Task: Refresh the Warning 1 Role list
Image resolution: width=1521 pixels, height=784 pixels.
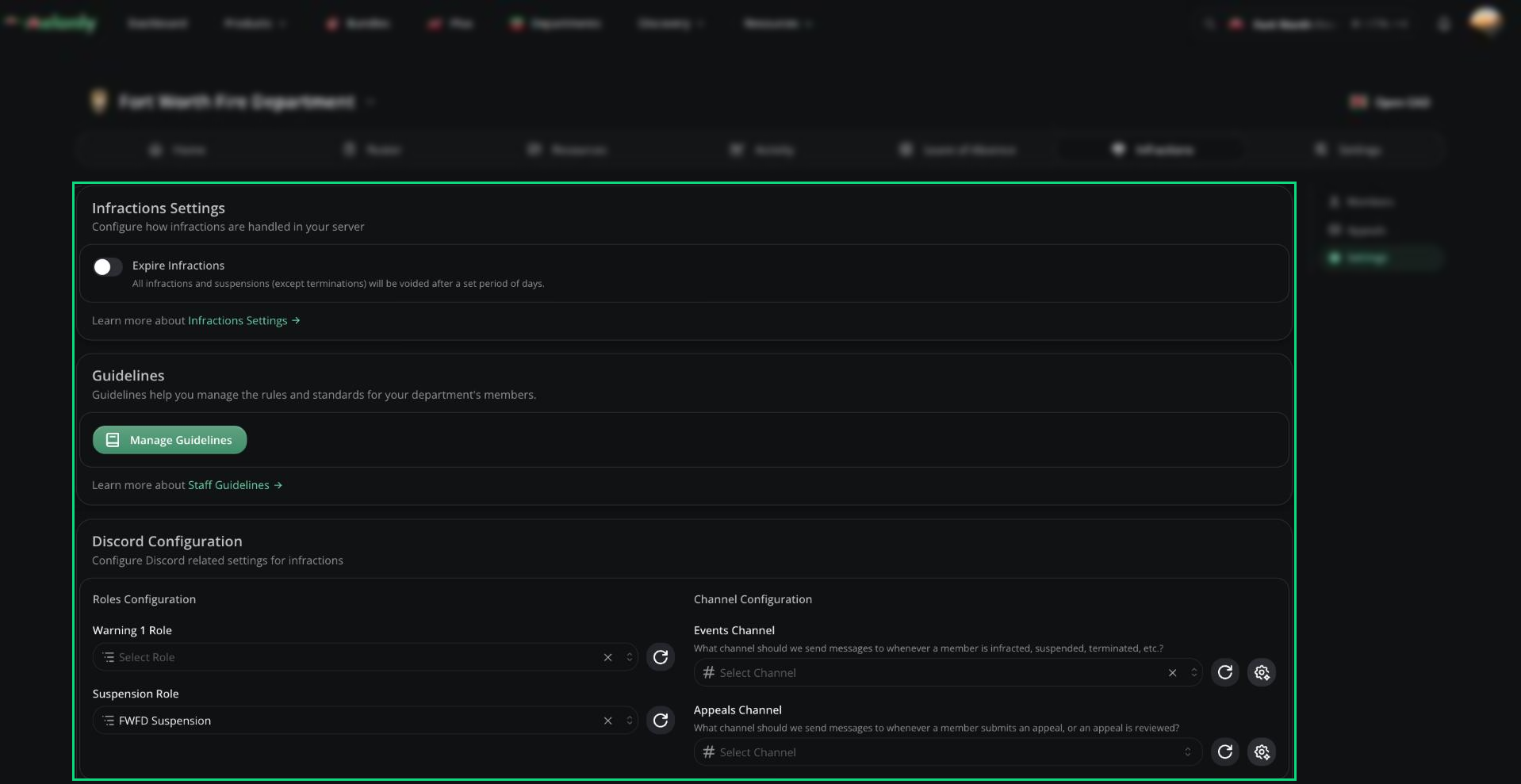Action: [x=660, y=657]
